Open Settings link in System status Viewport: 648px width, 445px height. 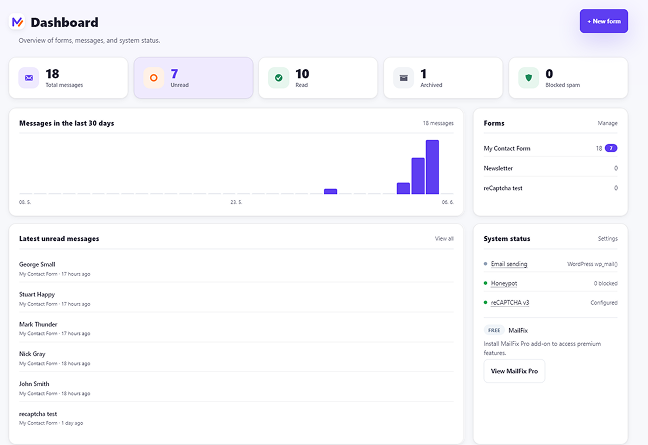(x=608, y=238)
